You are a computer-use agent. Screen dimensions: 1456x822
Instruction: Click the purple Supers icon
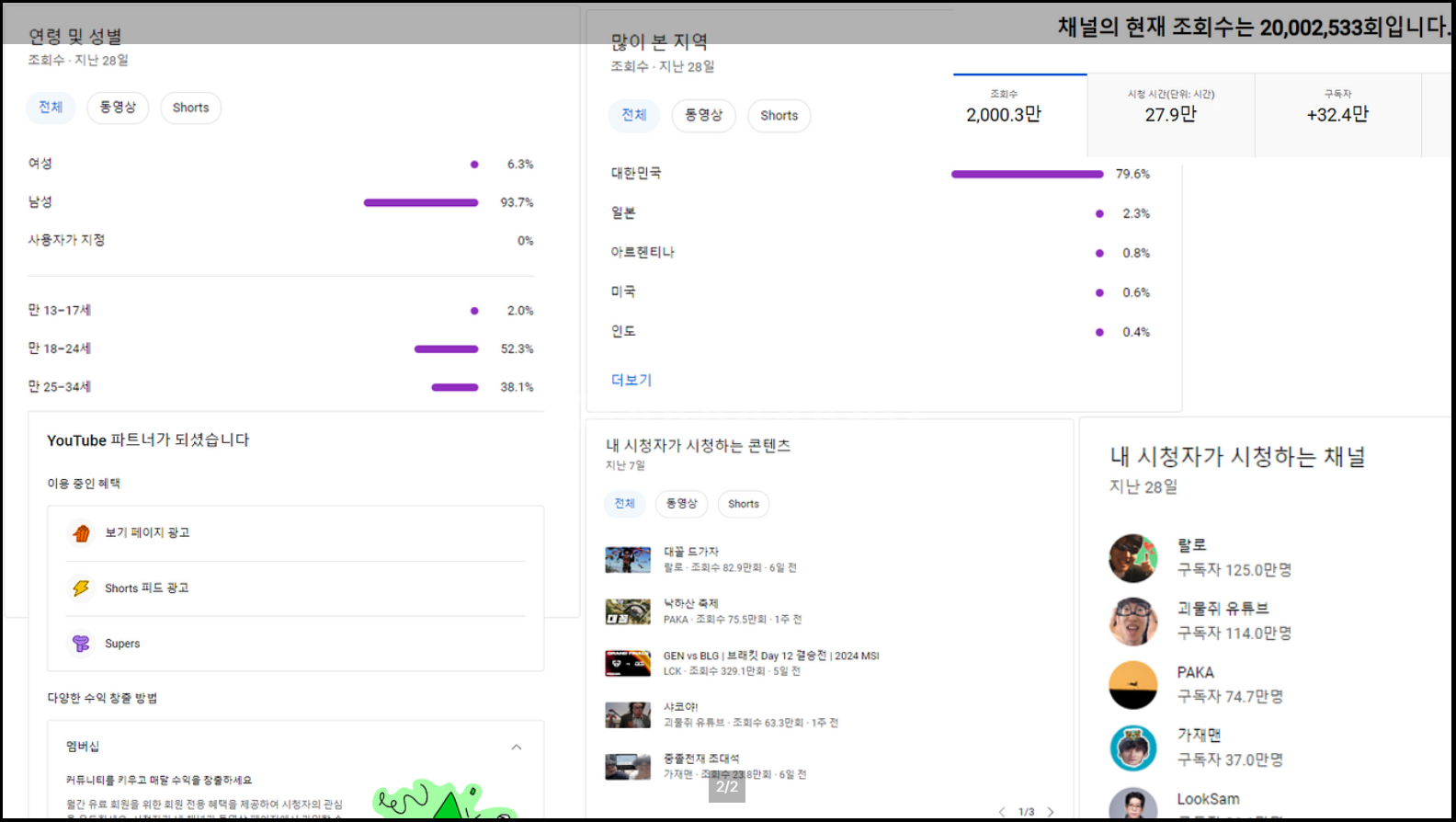coord(81,644)
